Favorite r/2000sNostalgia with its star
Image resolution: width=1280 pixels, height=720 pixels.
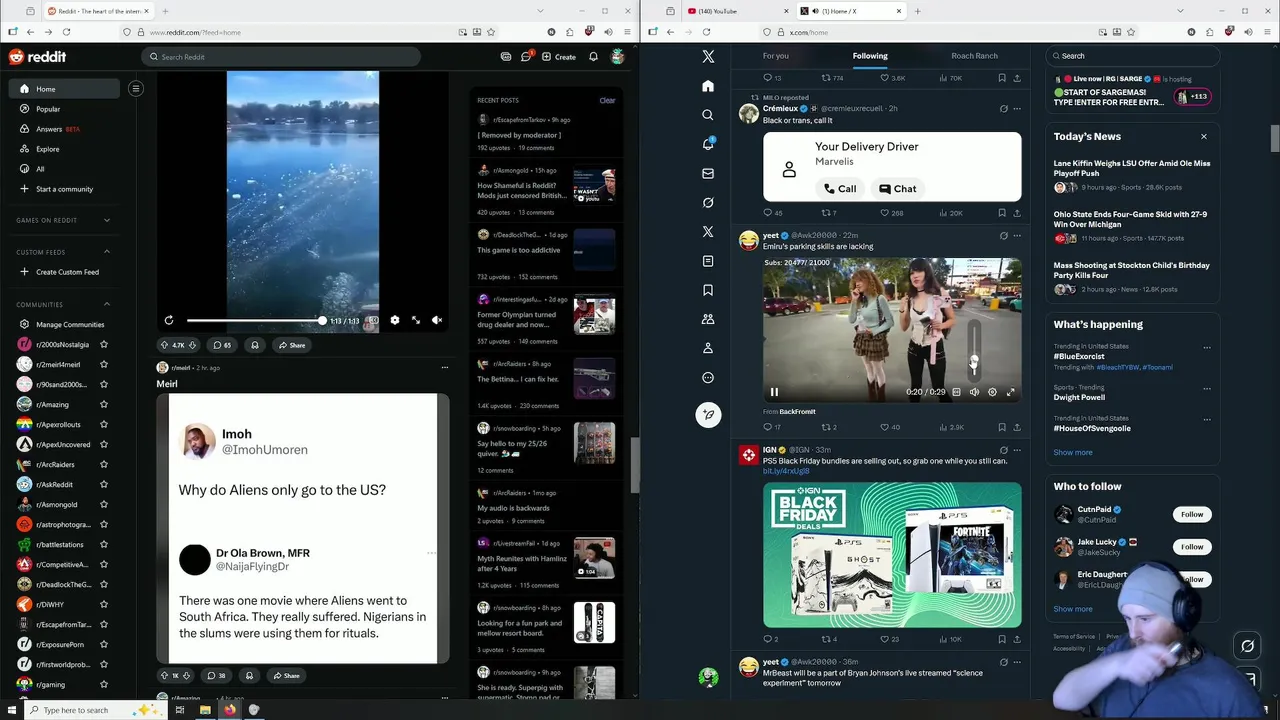coord(104,344)
